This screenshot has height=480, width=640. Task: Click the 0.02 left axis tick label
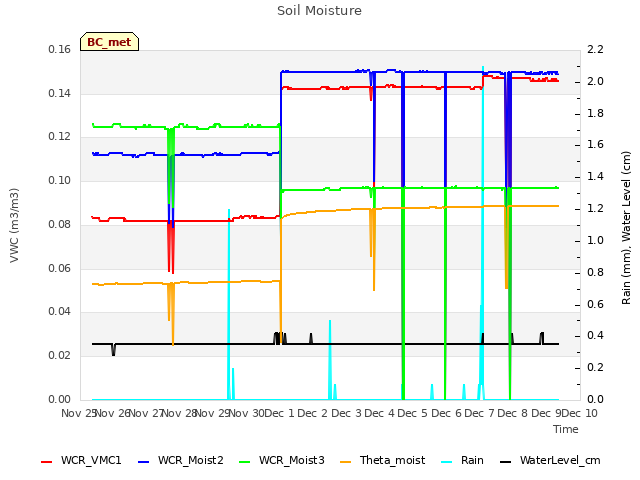[x=60, y=356]
